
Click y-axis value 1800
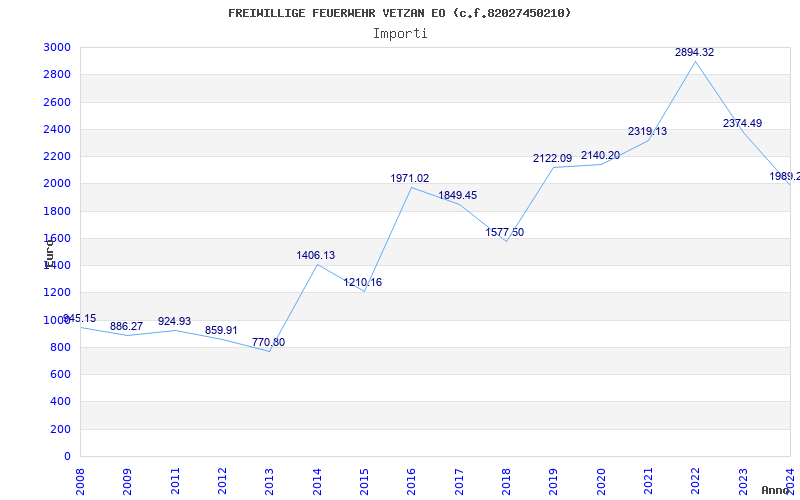point(58,211)
